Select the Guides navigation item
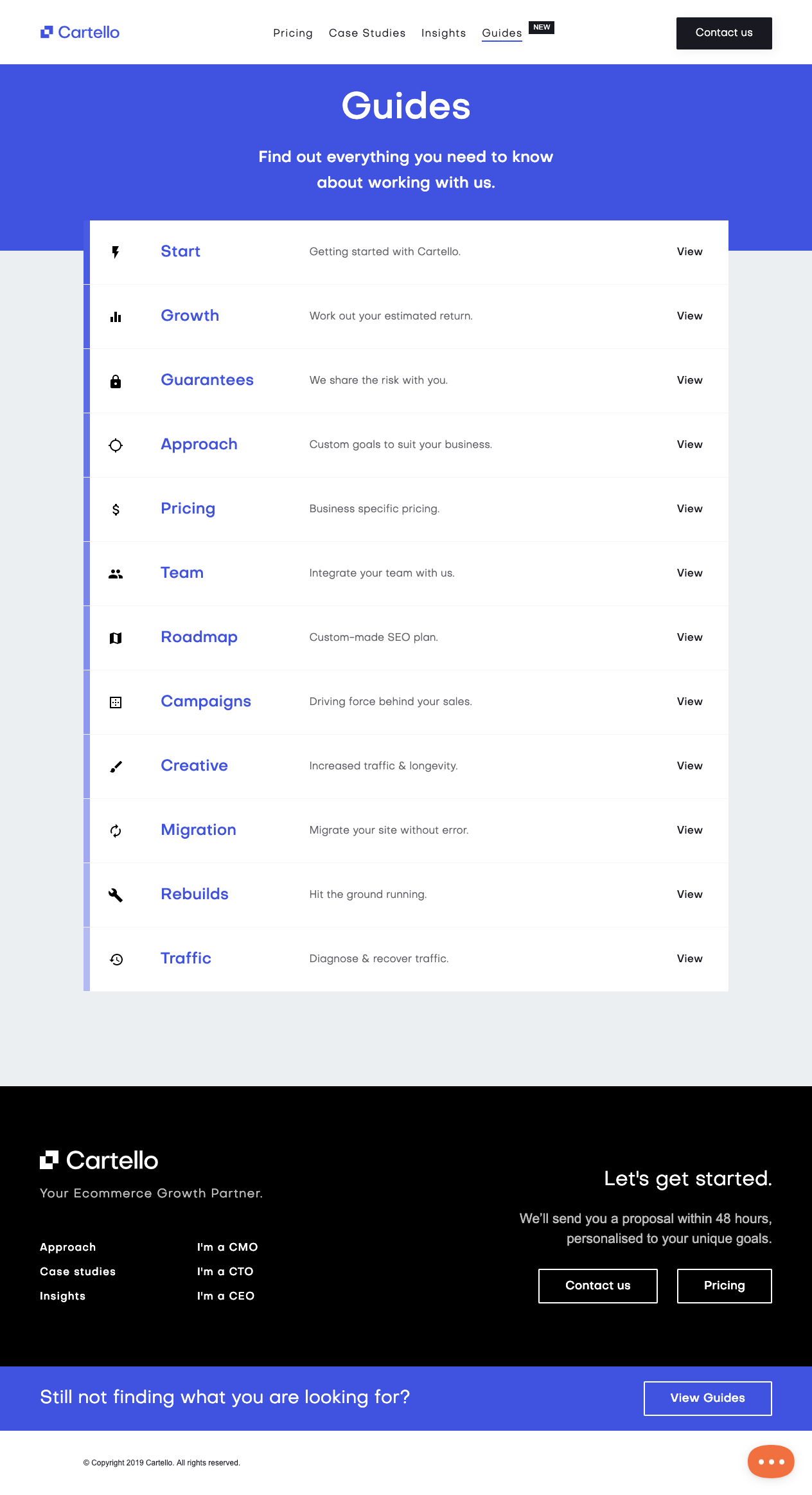 tap(502, 33)
